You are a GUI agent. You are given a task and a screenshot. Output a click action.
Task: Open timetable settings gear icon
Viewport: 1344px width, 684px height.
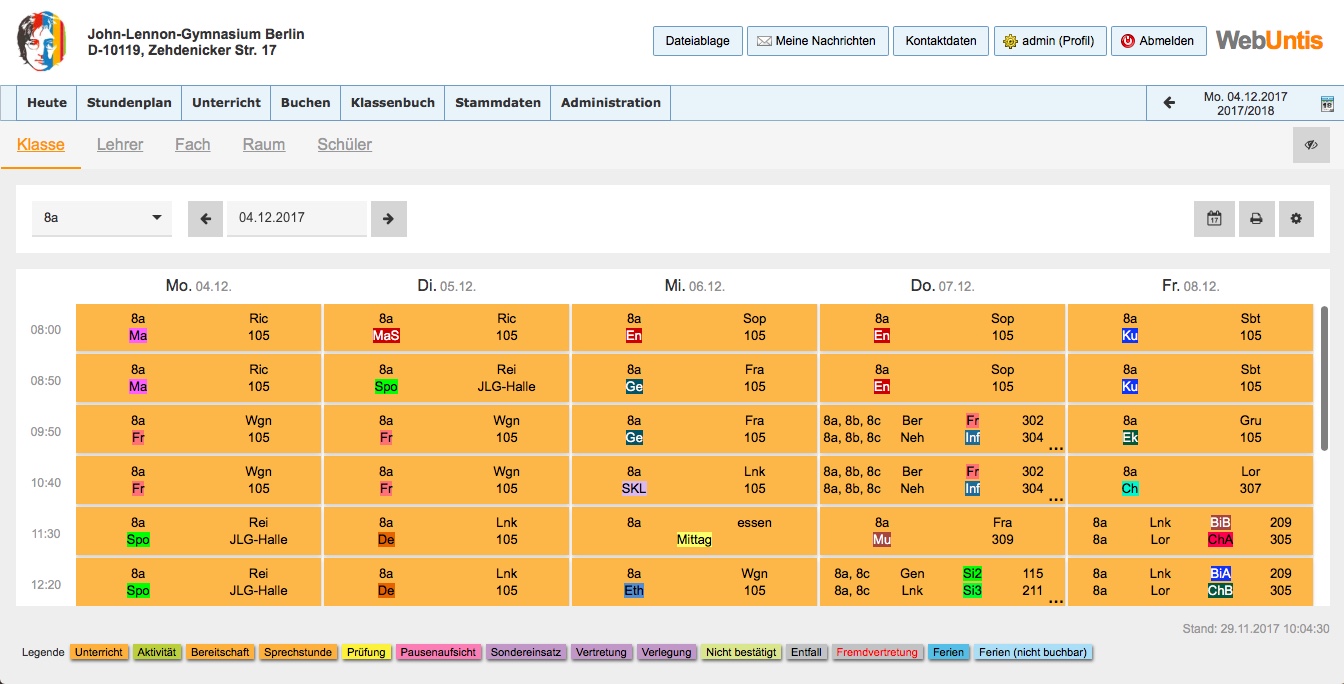tap(1296, 219)
